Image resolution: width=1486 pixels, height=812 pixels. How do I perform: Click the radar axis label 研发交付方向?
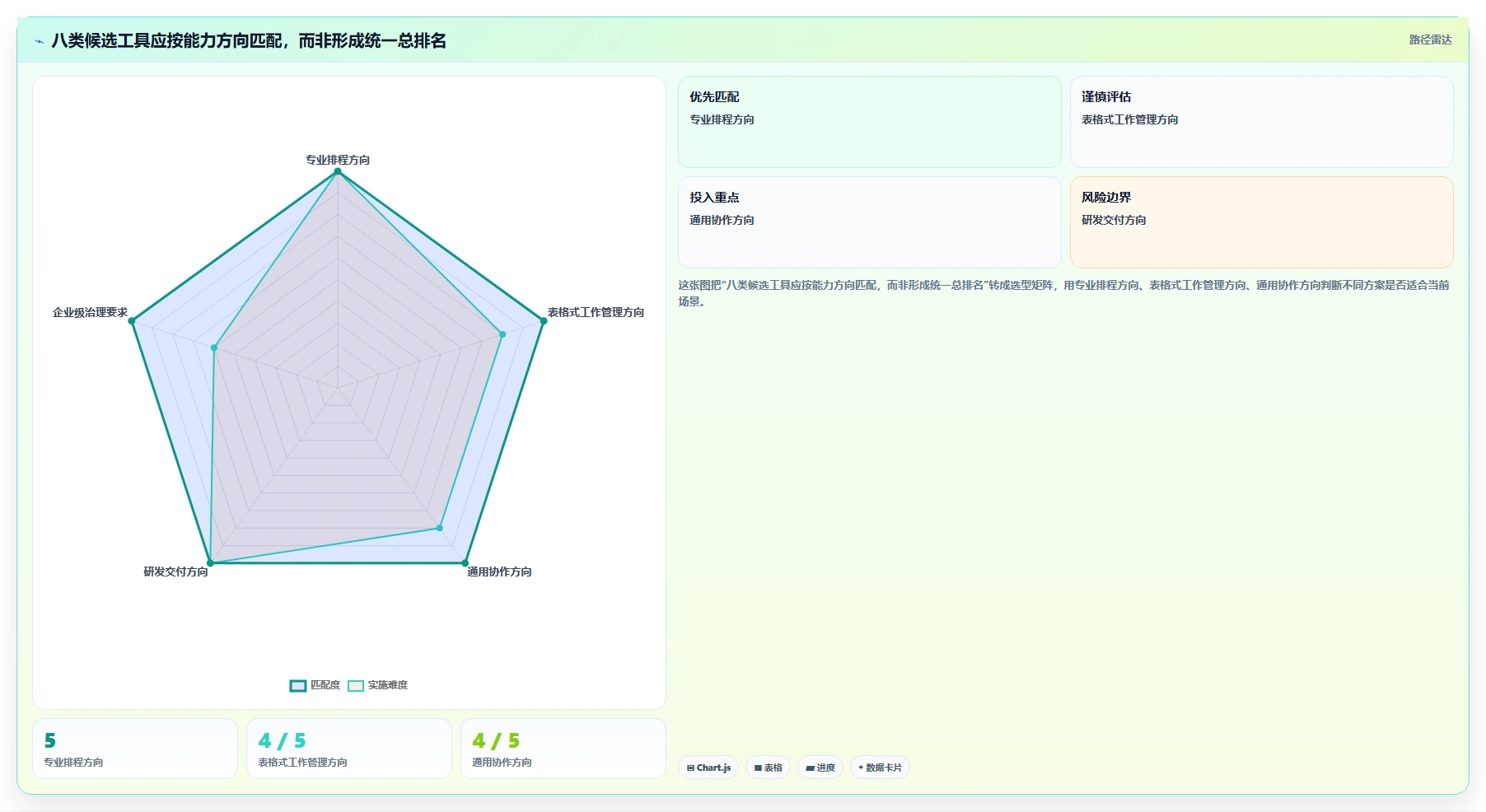click(175, 572)
